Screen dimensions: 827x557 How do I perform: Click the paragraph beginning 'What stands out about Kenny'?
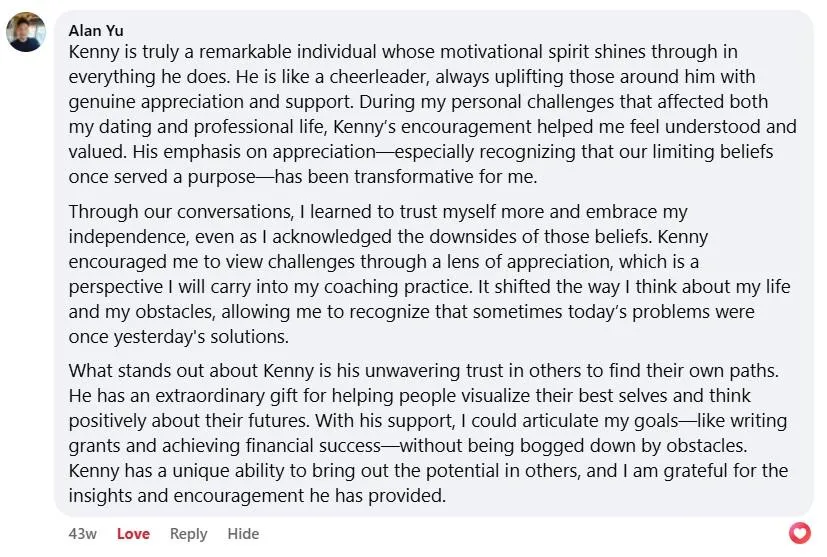(x=428, y=433)
